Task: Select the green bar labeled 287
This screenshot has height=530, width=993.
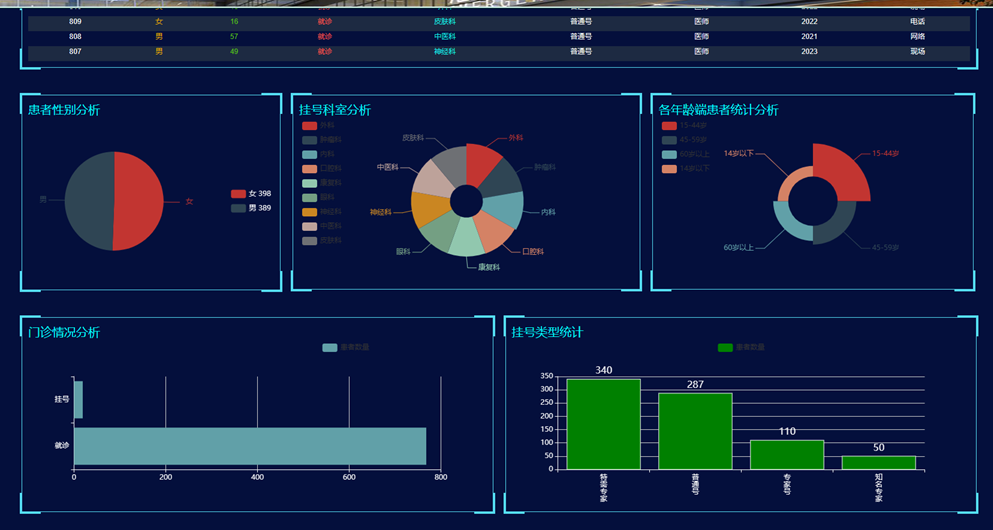Action: [x=695, y=431]
